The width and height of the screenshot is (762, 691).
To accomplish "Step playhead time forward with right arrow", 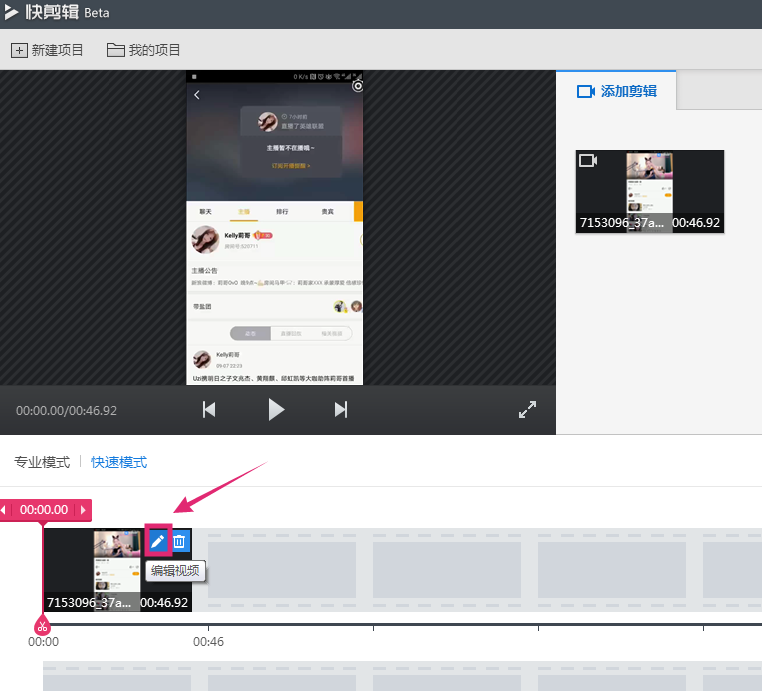I will pyautogui.click(x=84, y=510).
